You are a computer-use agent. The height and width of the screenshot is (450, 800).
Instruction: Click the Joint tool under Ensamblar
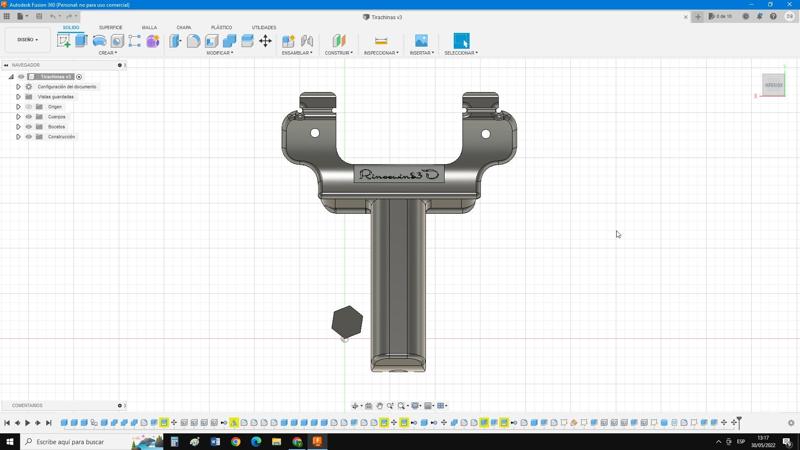point(307,41)
